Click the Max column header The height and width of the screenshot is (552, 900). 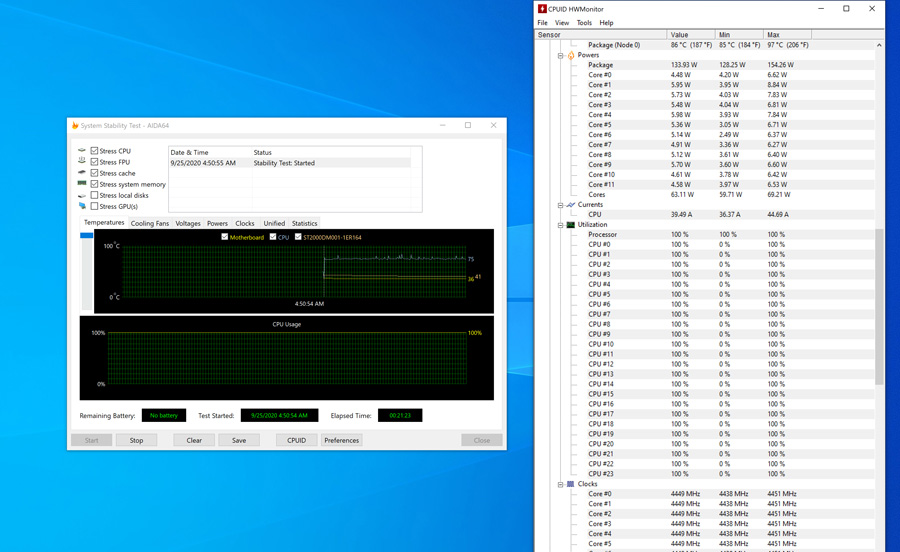[x=788, y=34]
